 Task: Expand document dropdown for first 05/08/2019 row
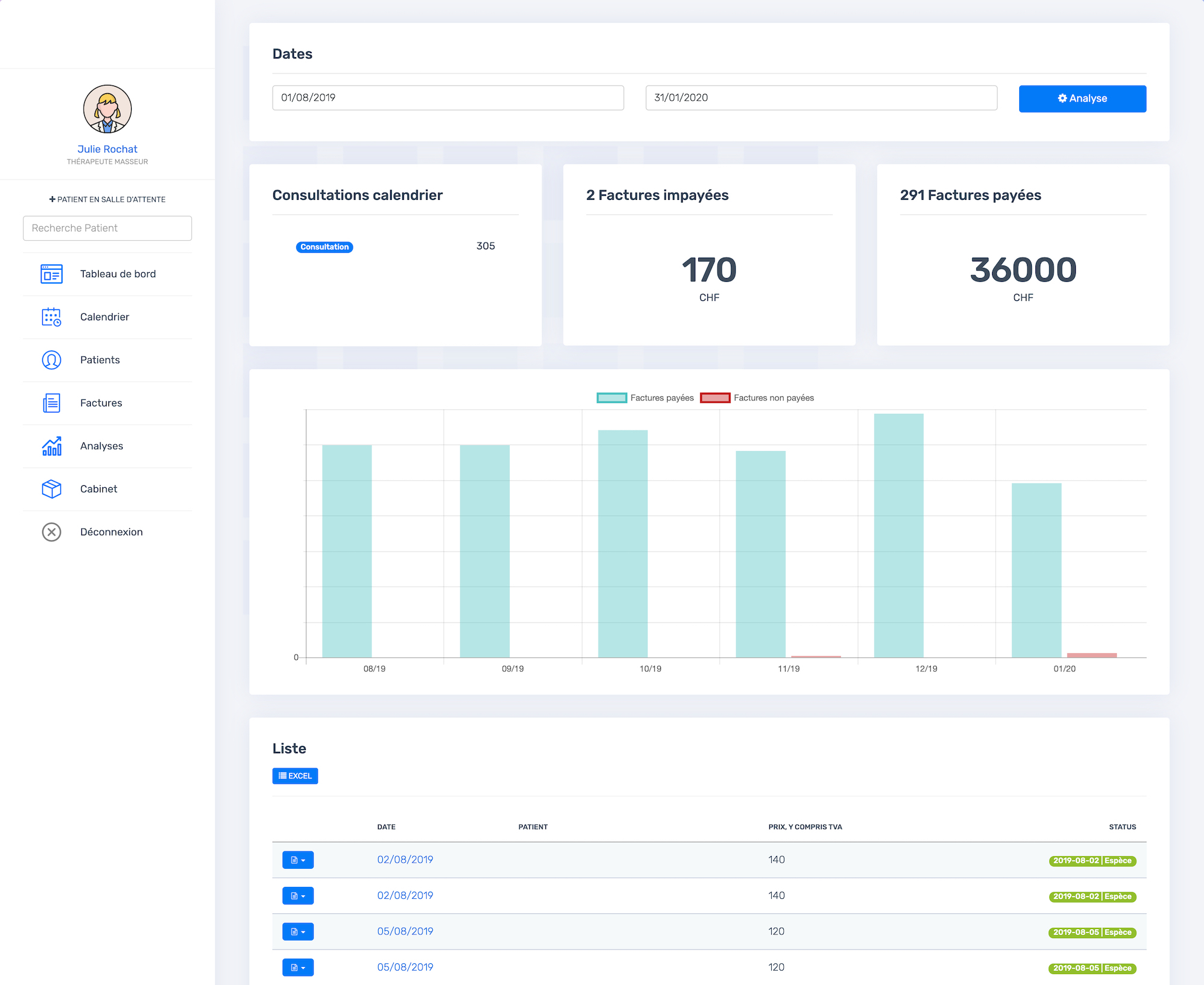[x=297, y=931]
